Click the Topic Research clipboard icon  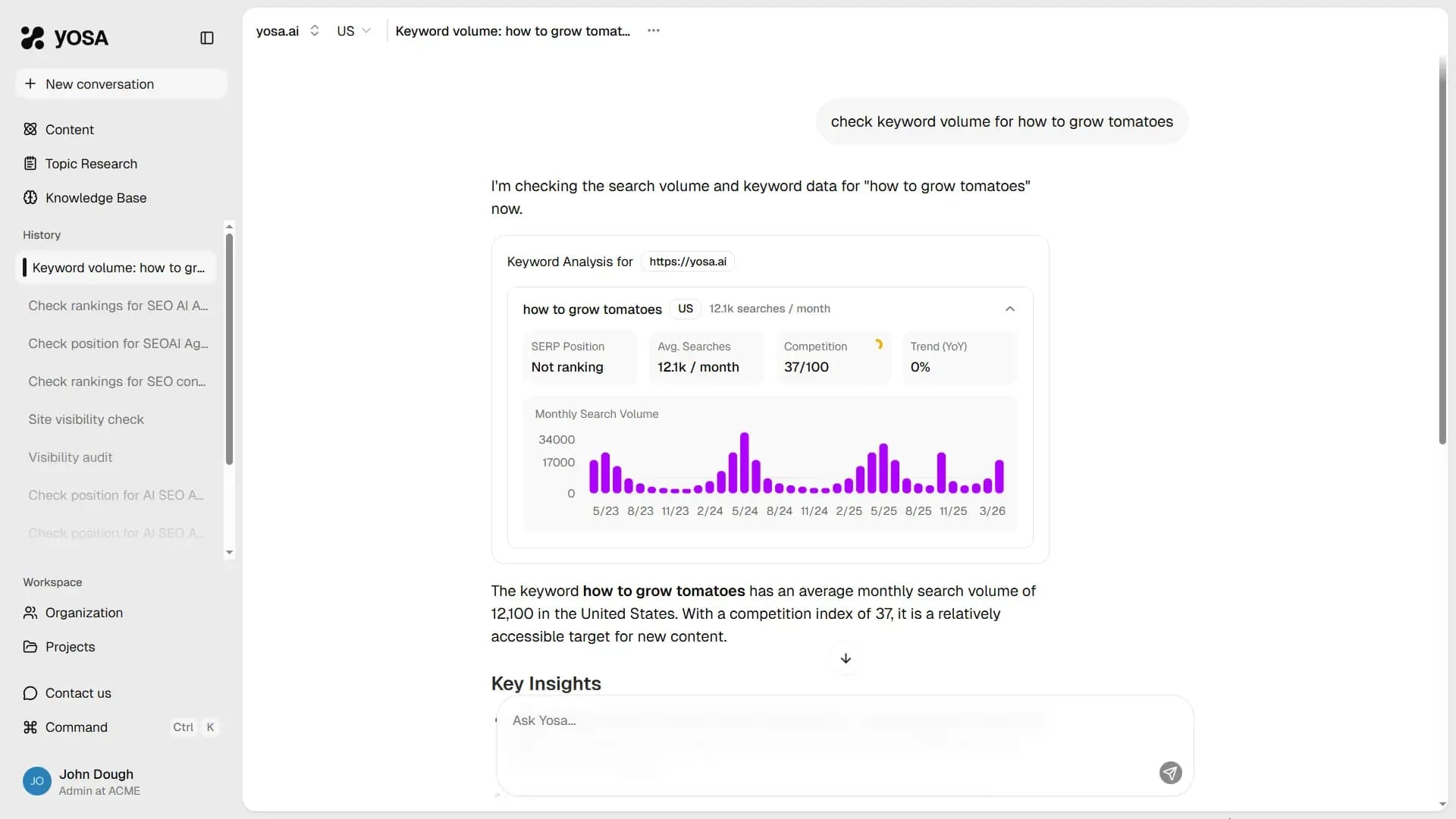coord(30,163)
